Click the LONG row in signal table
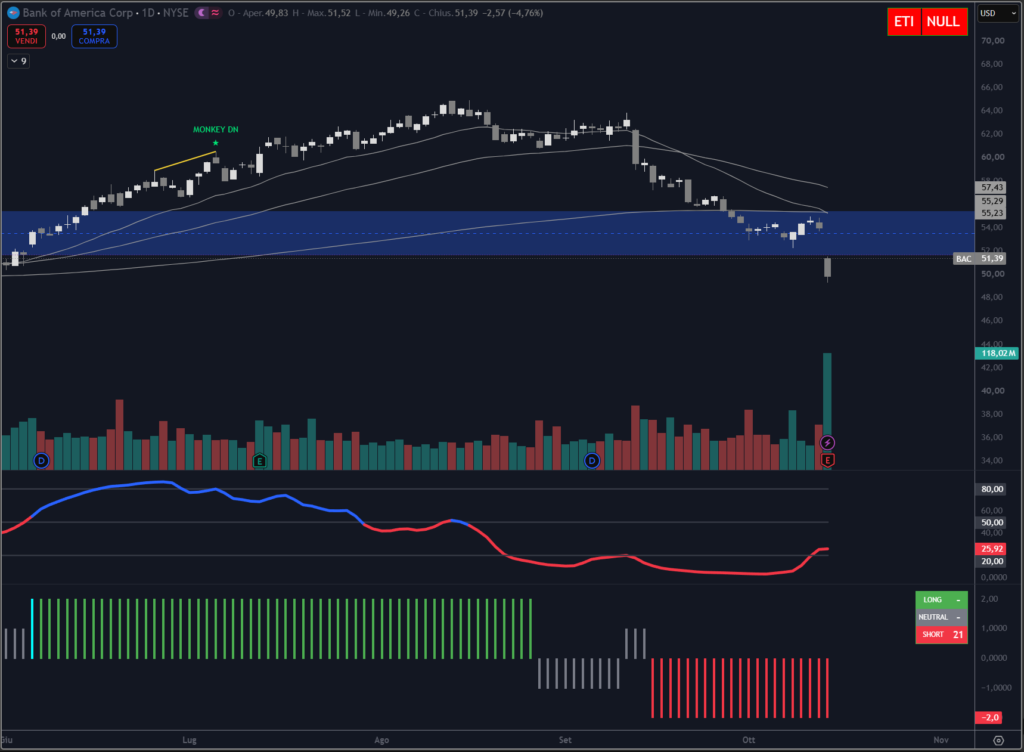The image size is (1024, 752). tap(941, 599)
